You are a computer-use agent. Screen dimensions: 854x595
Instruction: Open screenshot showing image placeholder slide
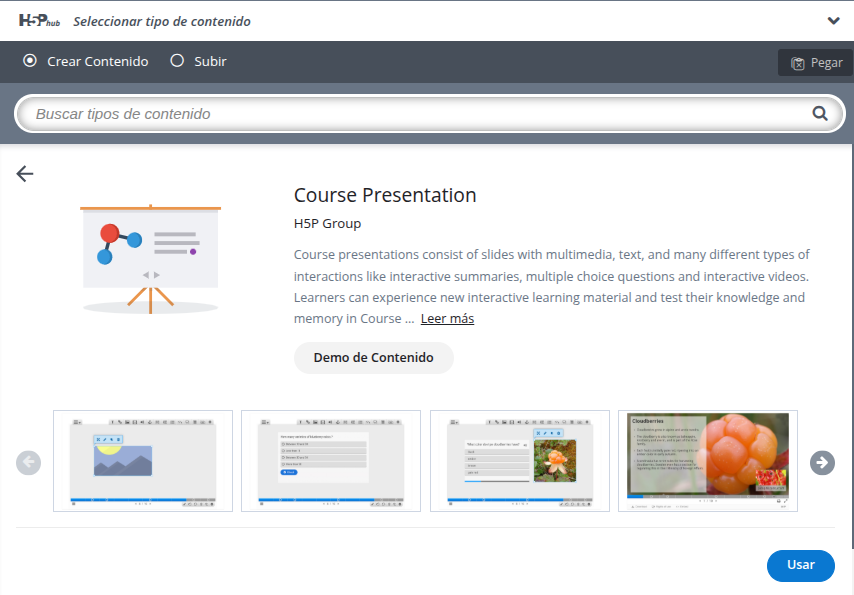tap(143, 461)
